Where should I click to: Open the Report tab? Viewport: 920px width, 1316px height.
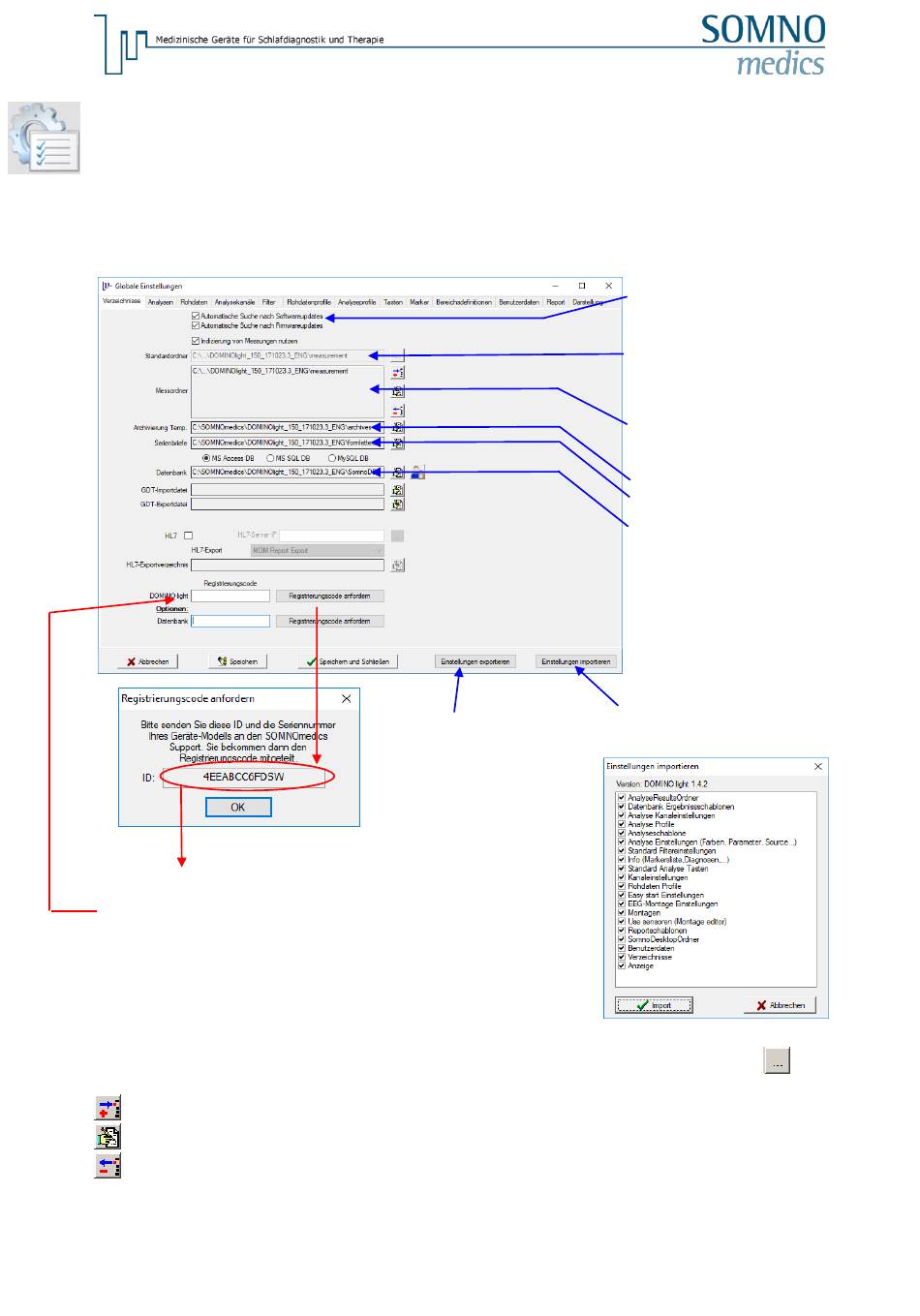click(556, 302)
